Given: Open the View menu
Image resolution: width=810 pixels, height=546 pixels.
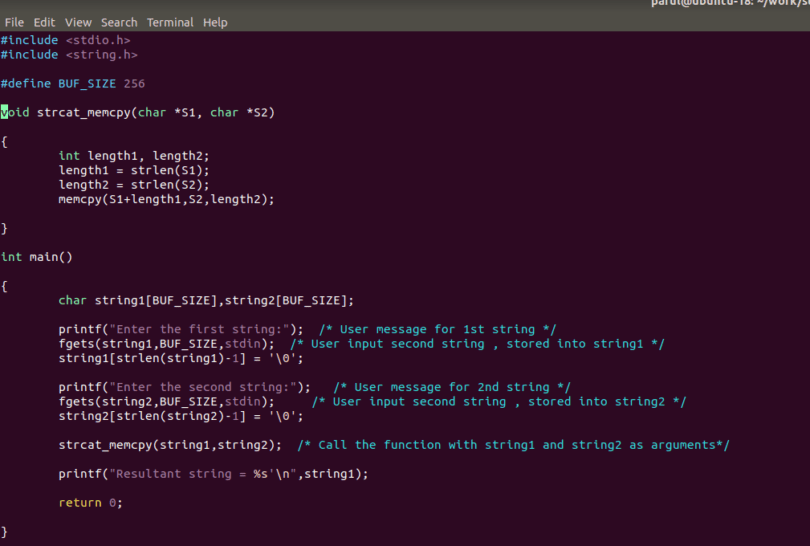Looking at the screenshot, I should 78,22.
